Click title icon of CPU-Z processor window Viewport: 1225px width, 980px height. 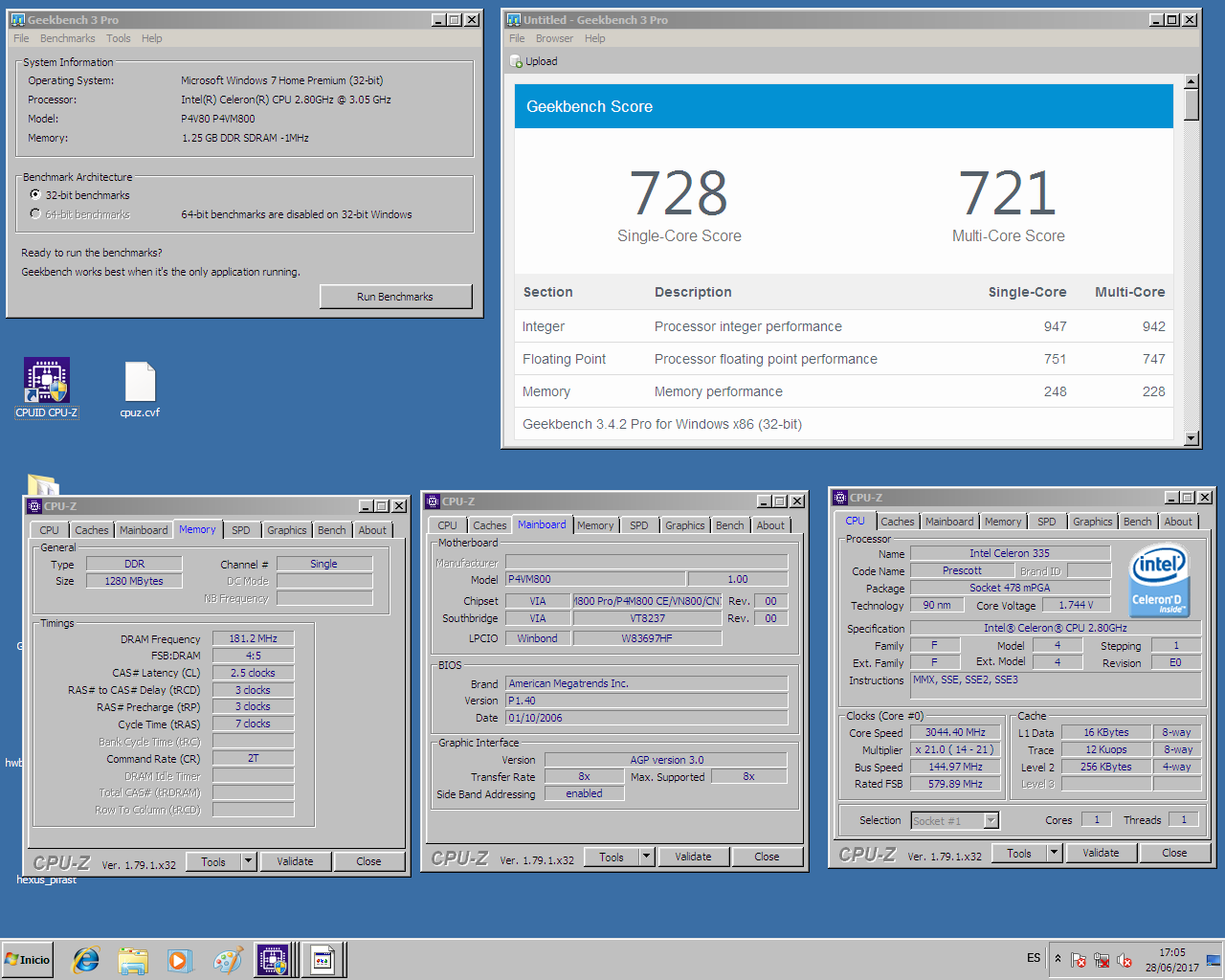(x=840, y=498)
